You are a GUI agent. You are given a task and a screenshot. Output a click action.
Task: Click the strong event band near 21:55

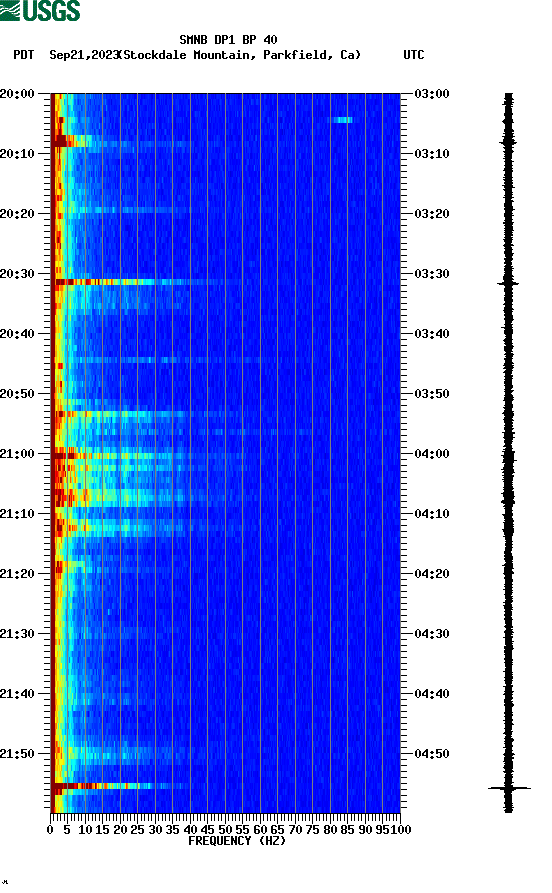120,786
